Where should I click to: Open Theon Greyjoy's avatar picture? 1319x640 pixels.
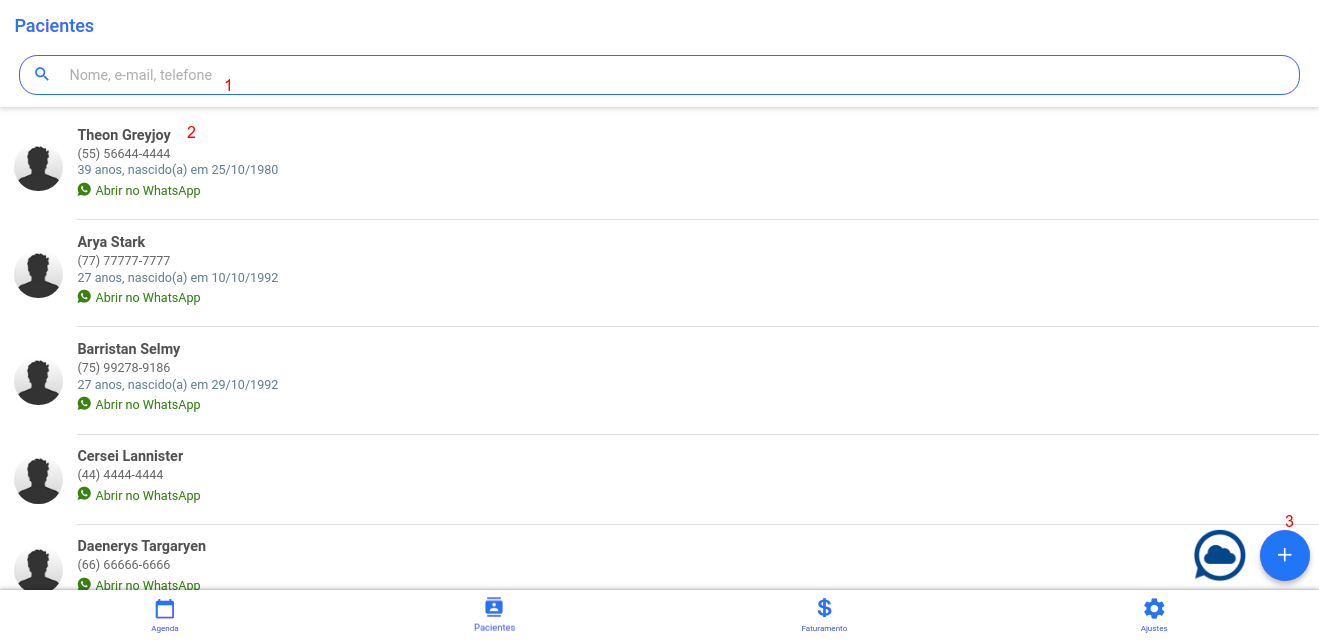coord(39,167)
